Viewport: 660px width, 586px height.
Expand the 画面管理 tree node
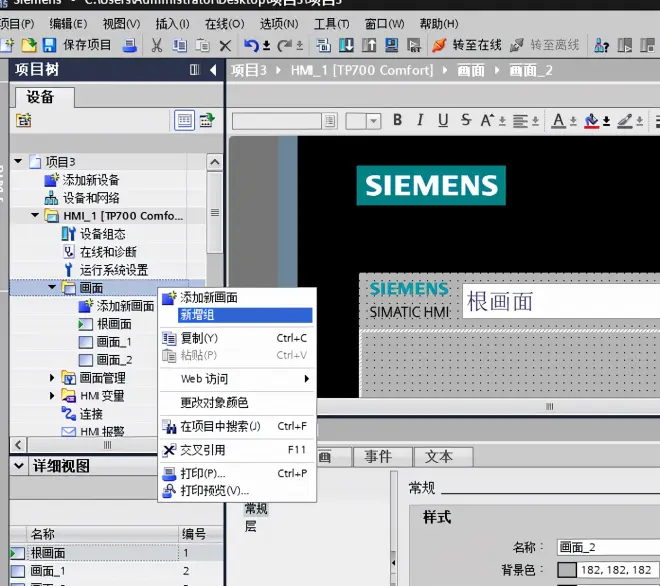coord(52,378)
